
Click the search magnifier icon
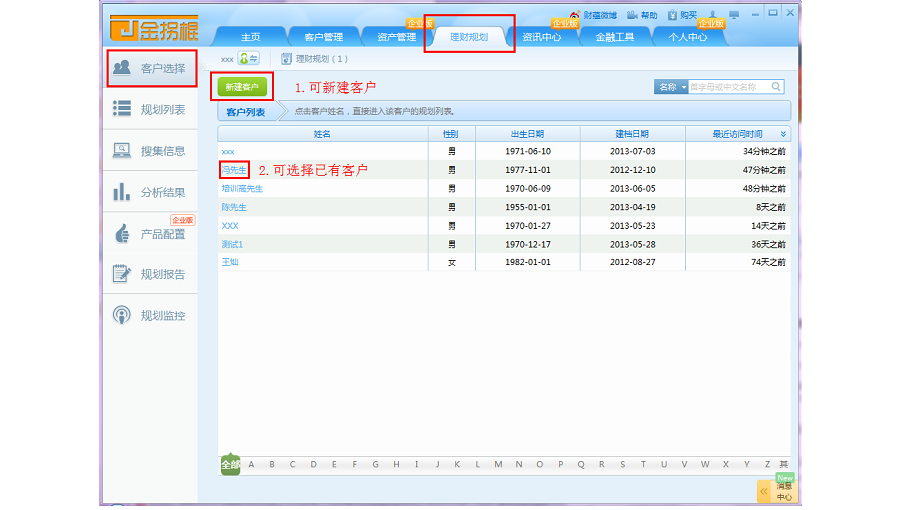(x=776, y=87)
